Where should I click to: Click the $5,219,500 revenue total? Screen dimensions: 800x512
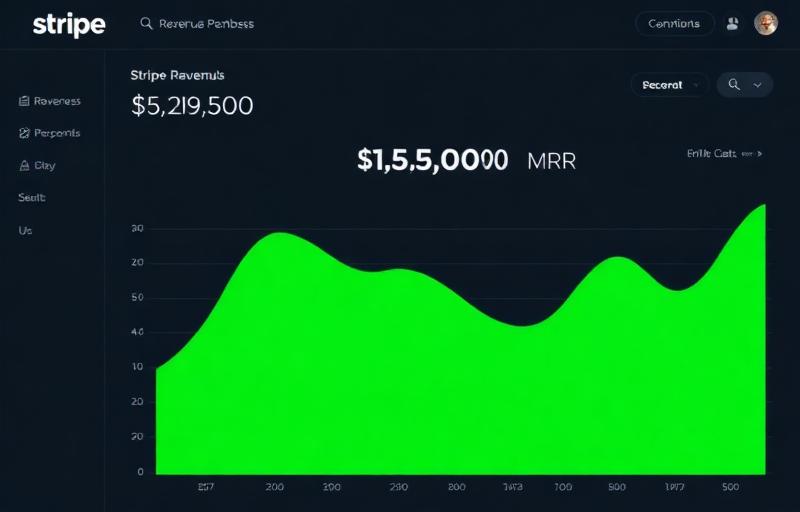pos(192,106)
